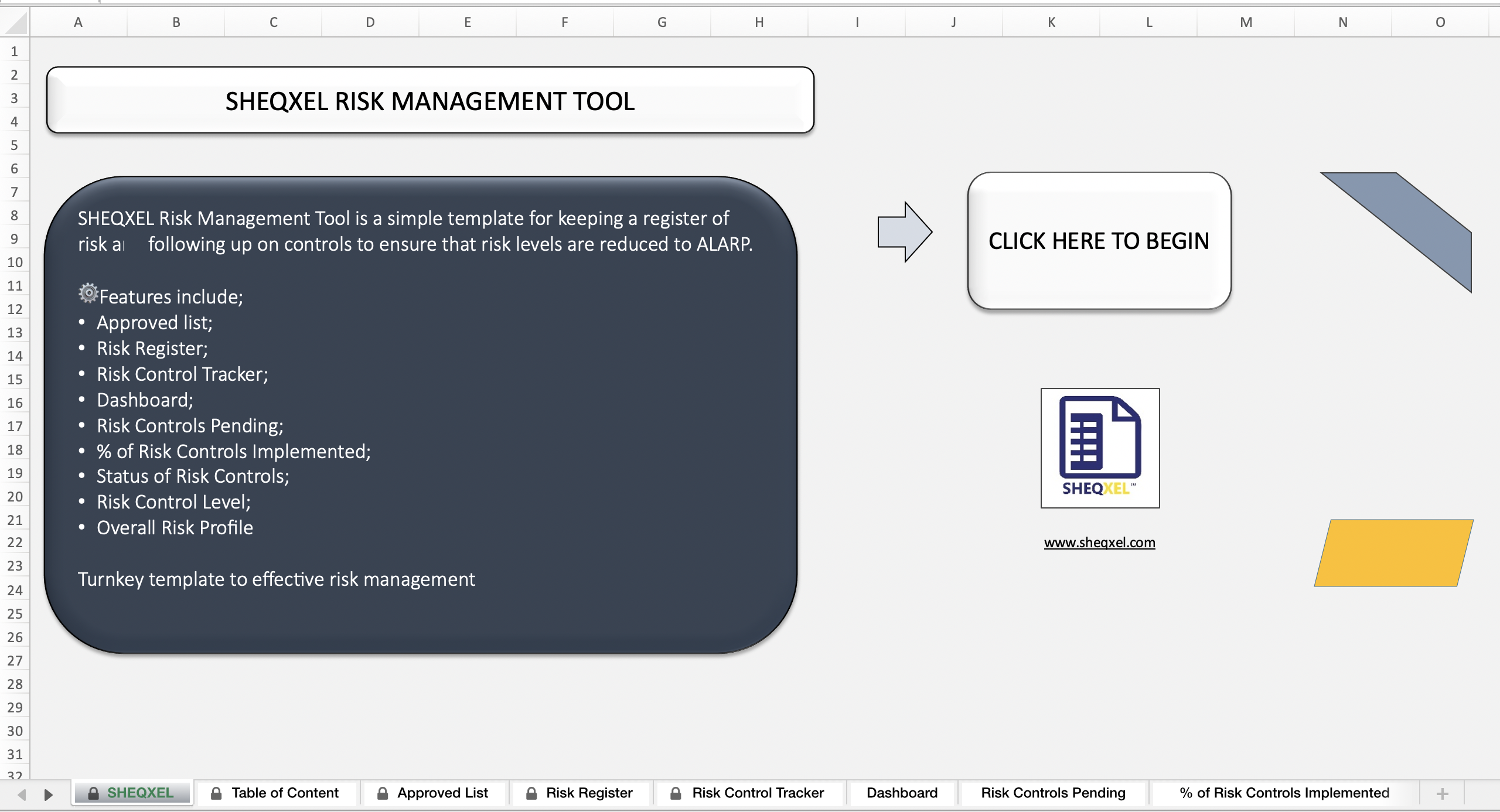Click the SHEQXEL RISK MANAGEMENT TOOL title box

coord(430,100)
